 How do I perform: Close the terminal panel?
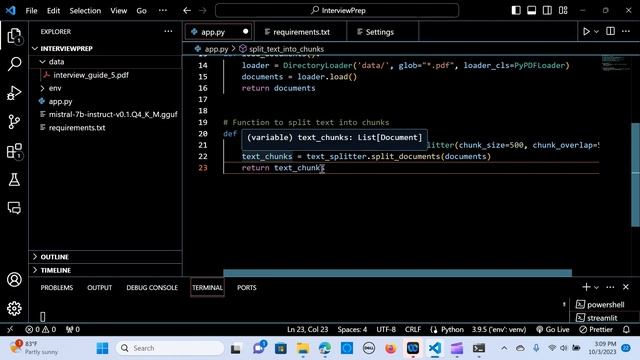(626, 287)
